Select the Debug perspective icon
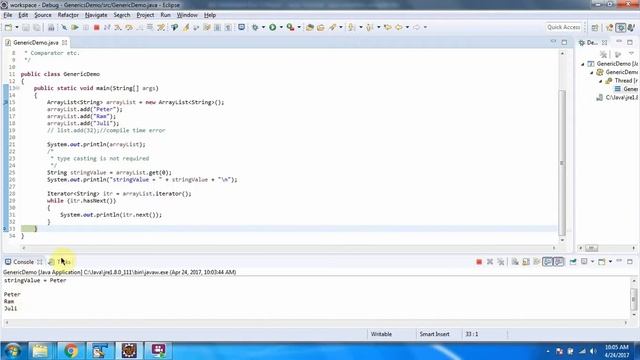Screen dimensions: 640x360 tap(621, 27)
